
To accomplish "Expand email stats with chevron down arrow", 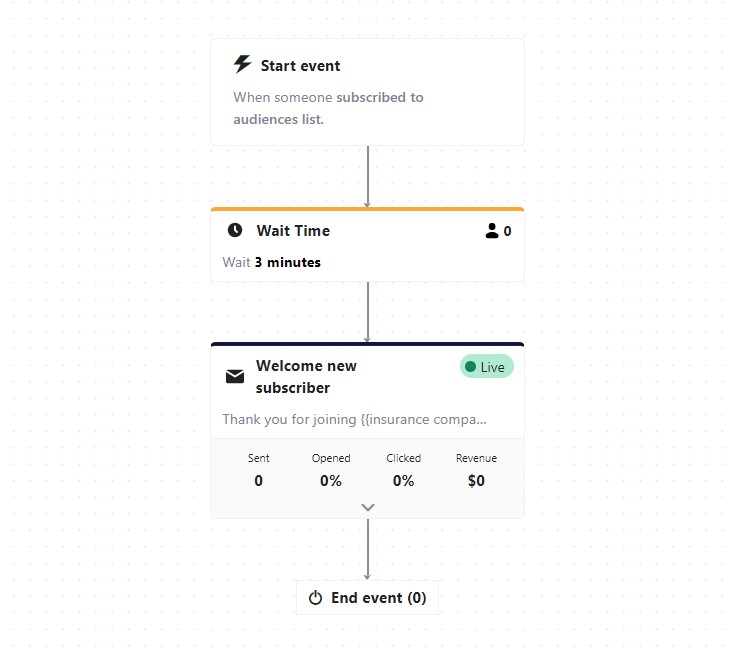I will click(367, 507).
